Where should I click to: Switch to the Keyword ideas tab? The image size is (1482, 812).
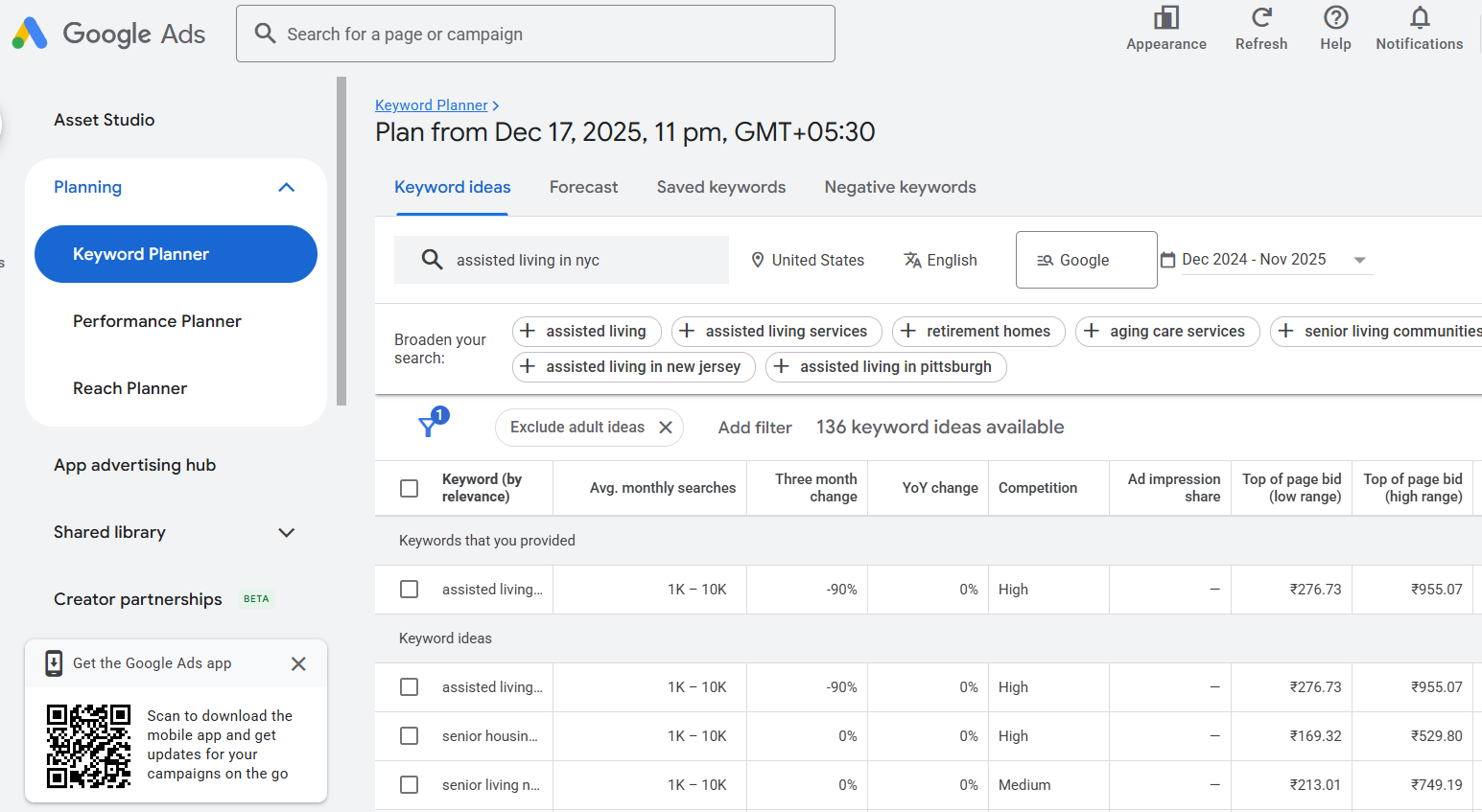[453, 187]
